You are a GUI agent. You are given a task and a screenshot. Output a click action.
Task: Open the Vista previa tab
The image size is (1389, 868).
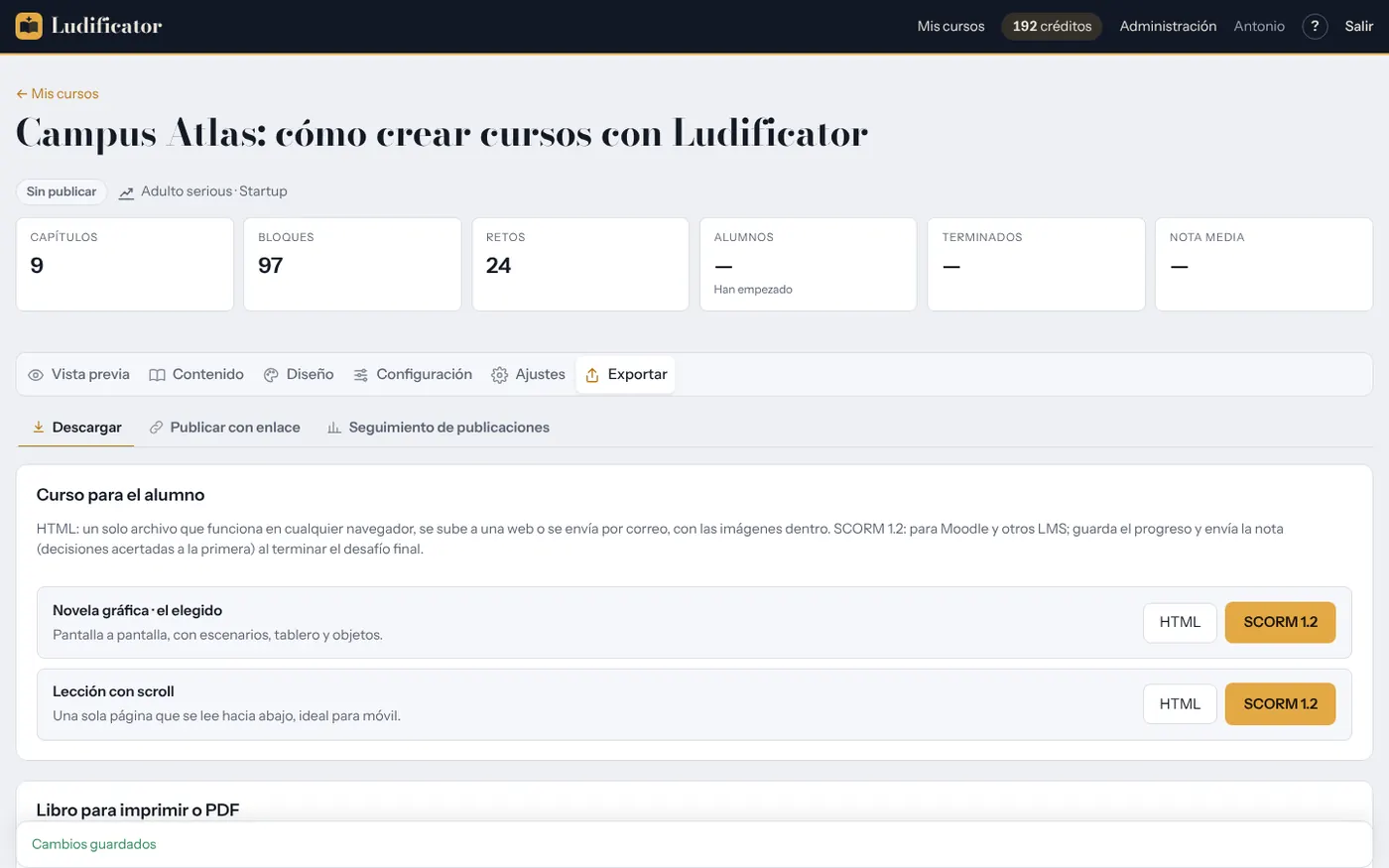click(x=79, y=375)
